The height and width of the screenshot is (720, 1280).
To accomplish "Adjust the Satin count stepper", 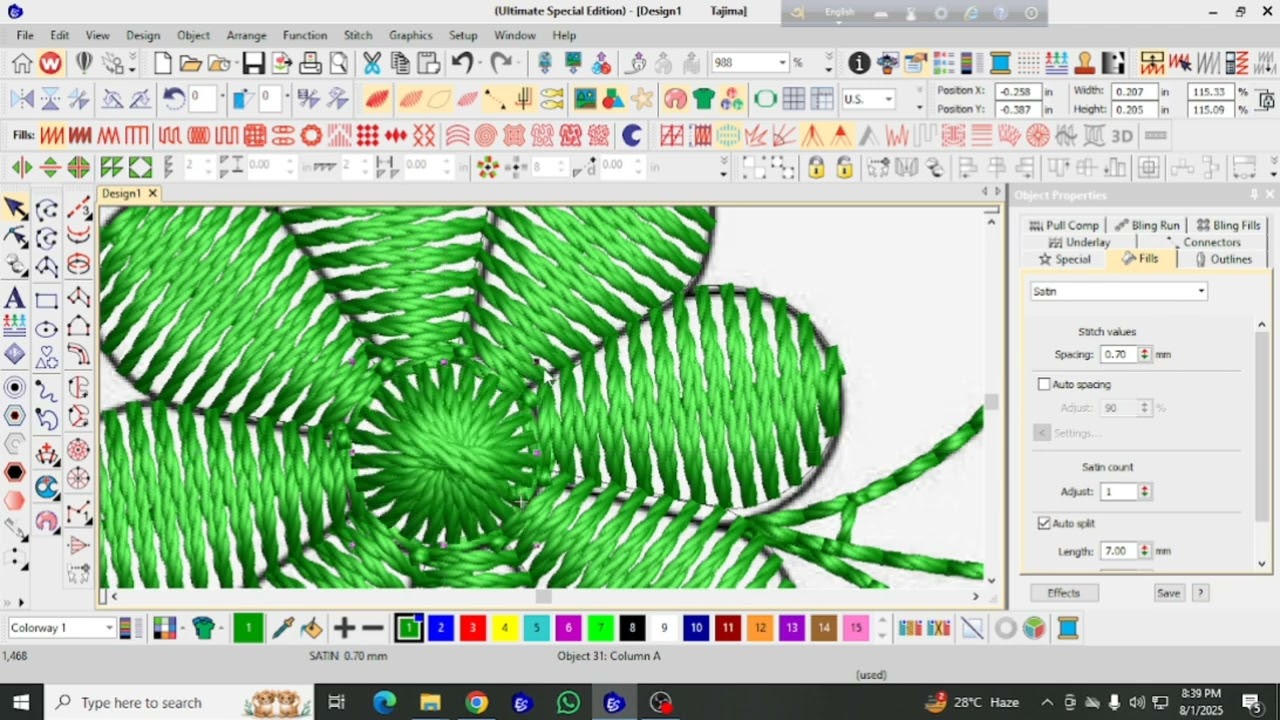I will [x=1144, y=491].
